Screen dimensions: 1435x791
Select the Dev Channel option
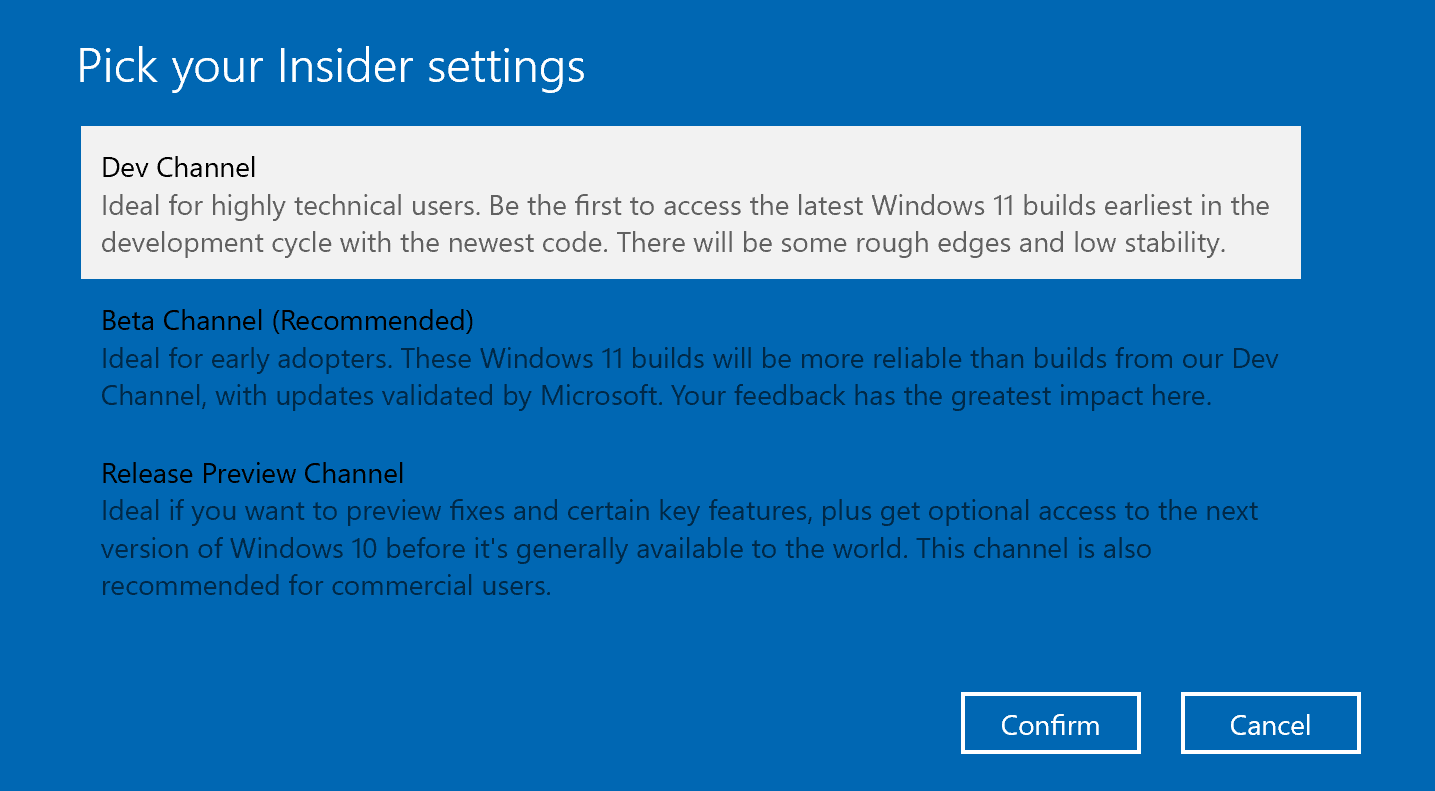[x=690, y=203]
